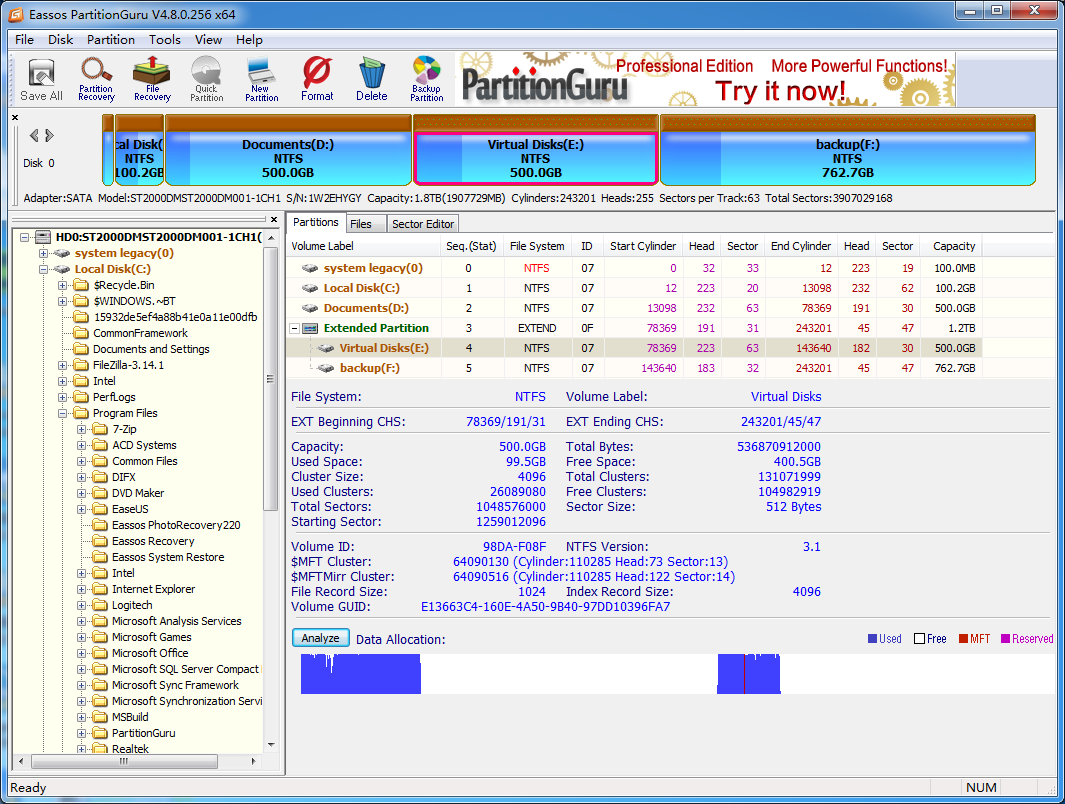Click the Used legend color swatch

[872, 639]
